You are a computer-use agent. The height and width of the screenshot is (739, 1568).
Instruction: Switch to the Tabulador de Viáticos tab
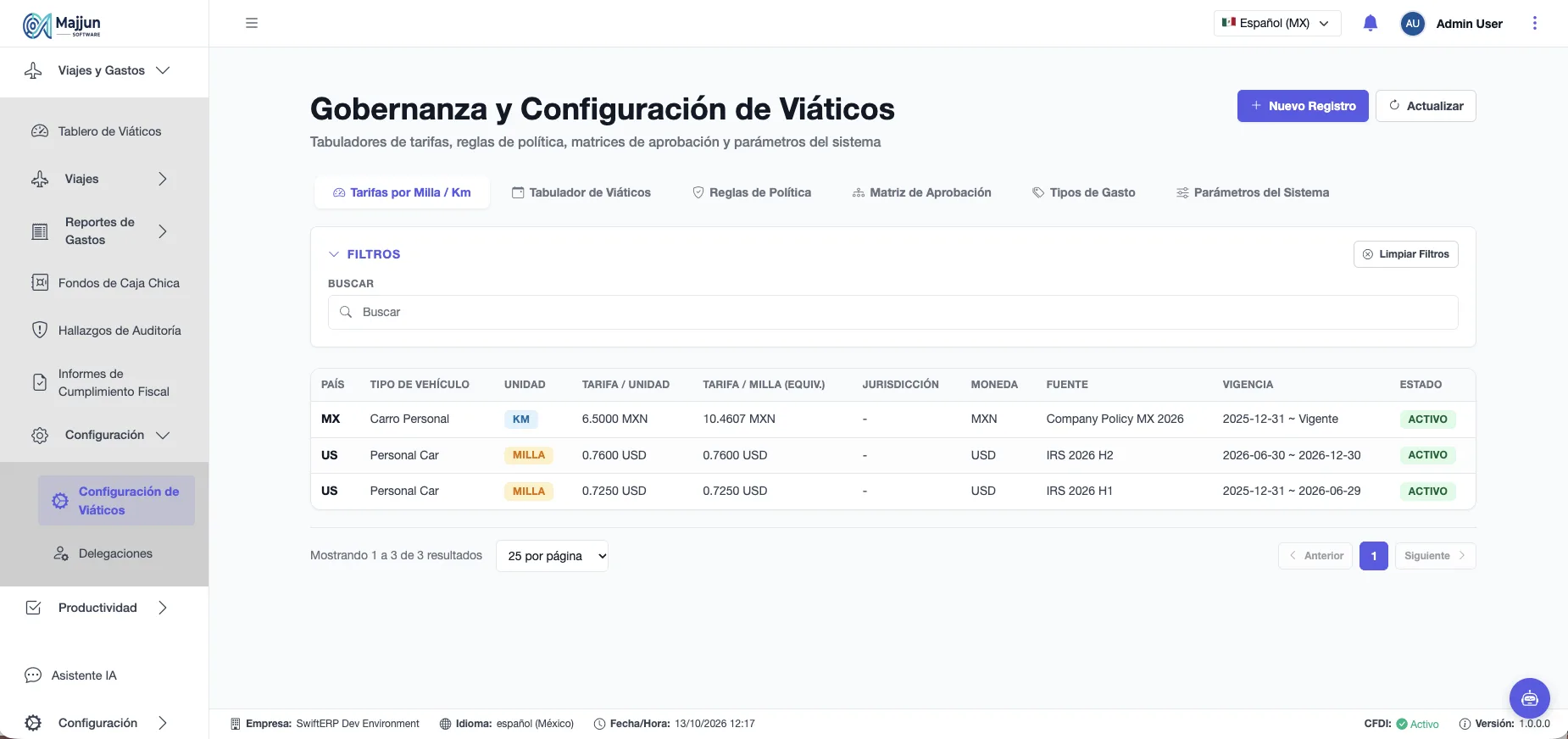pos(581,192)
